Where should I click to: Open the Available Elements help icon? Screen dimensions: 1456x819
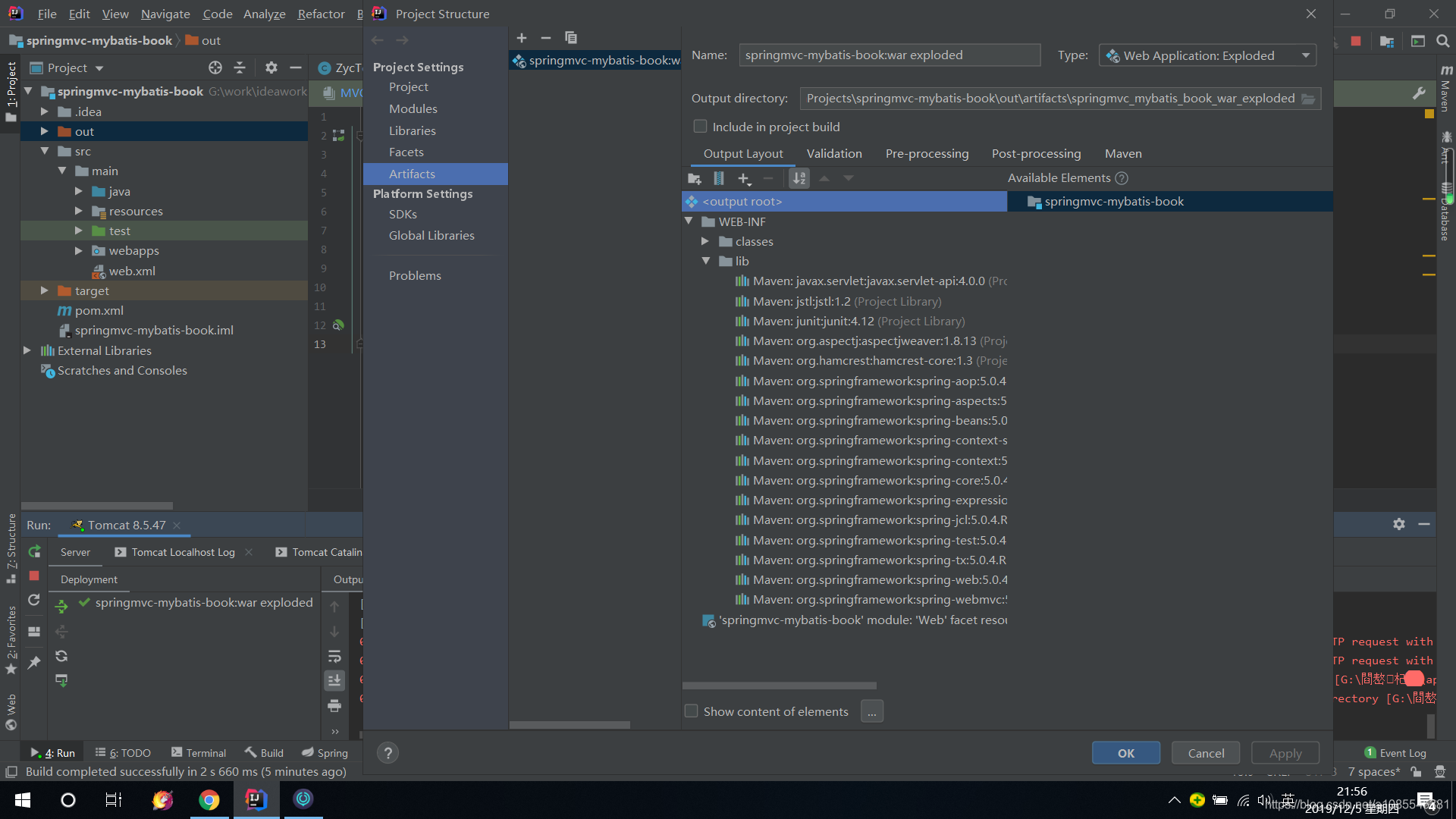coord(1122,178)
